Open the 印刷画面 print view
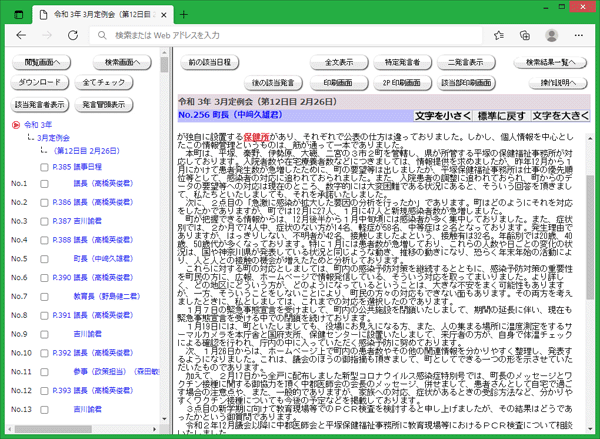The image size is (600, 439). click(x=339, y=83)
